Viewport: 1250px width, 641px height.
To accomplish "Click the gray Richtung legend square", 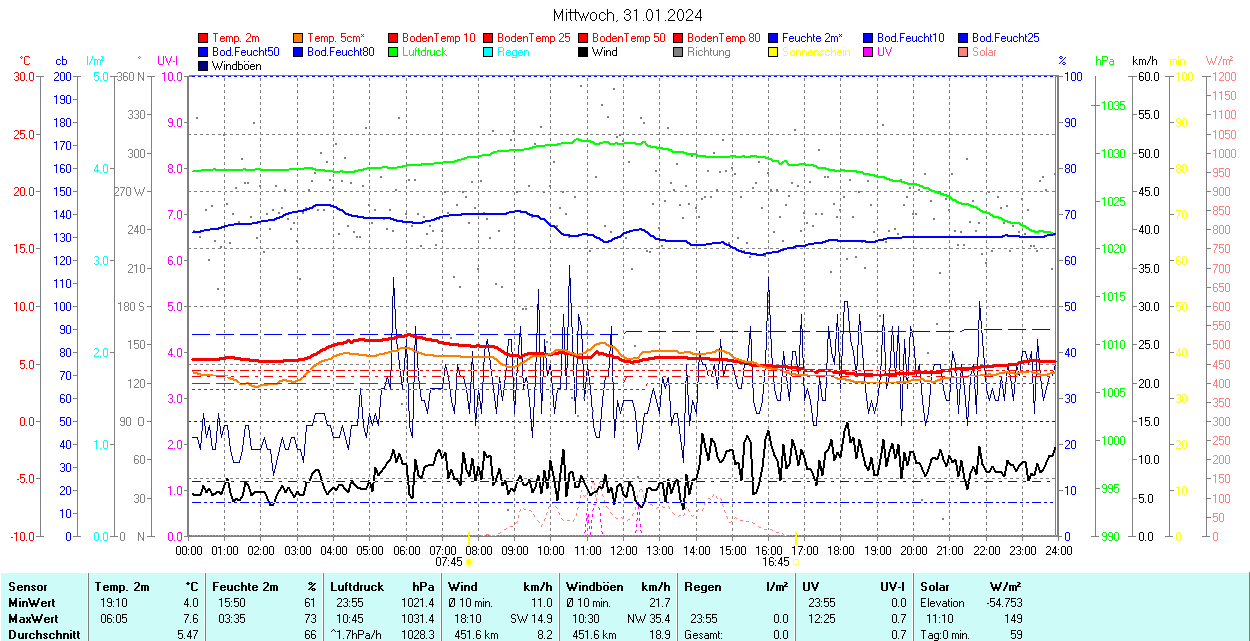I will (679, 52).
